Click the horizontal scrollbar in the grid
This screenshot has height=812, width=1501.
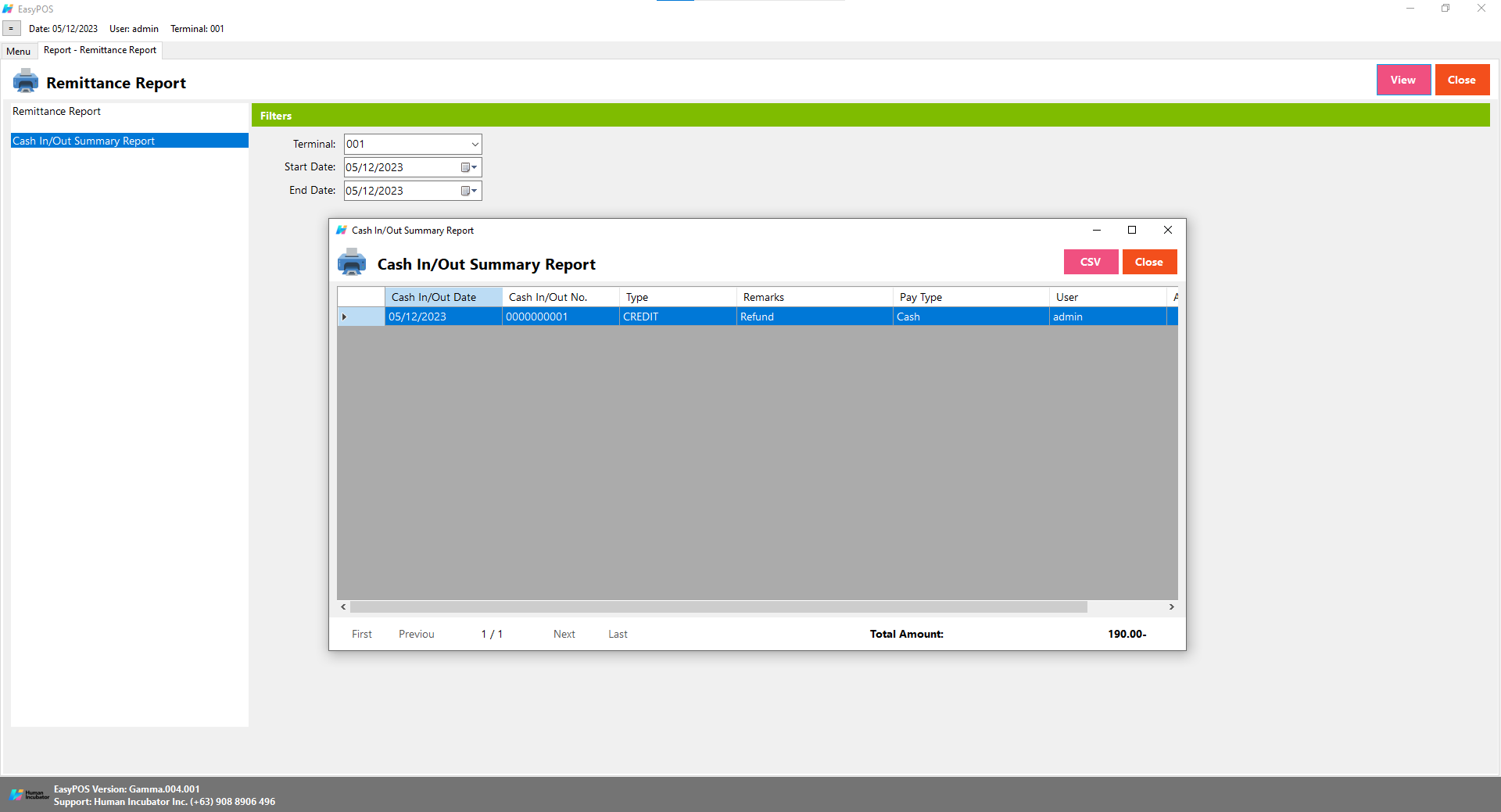(718, 607)
